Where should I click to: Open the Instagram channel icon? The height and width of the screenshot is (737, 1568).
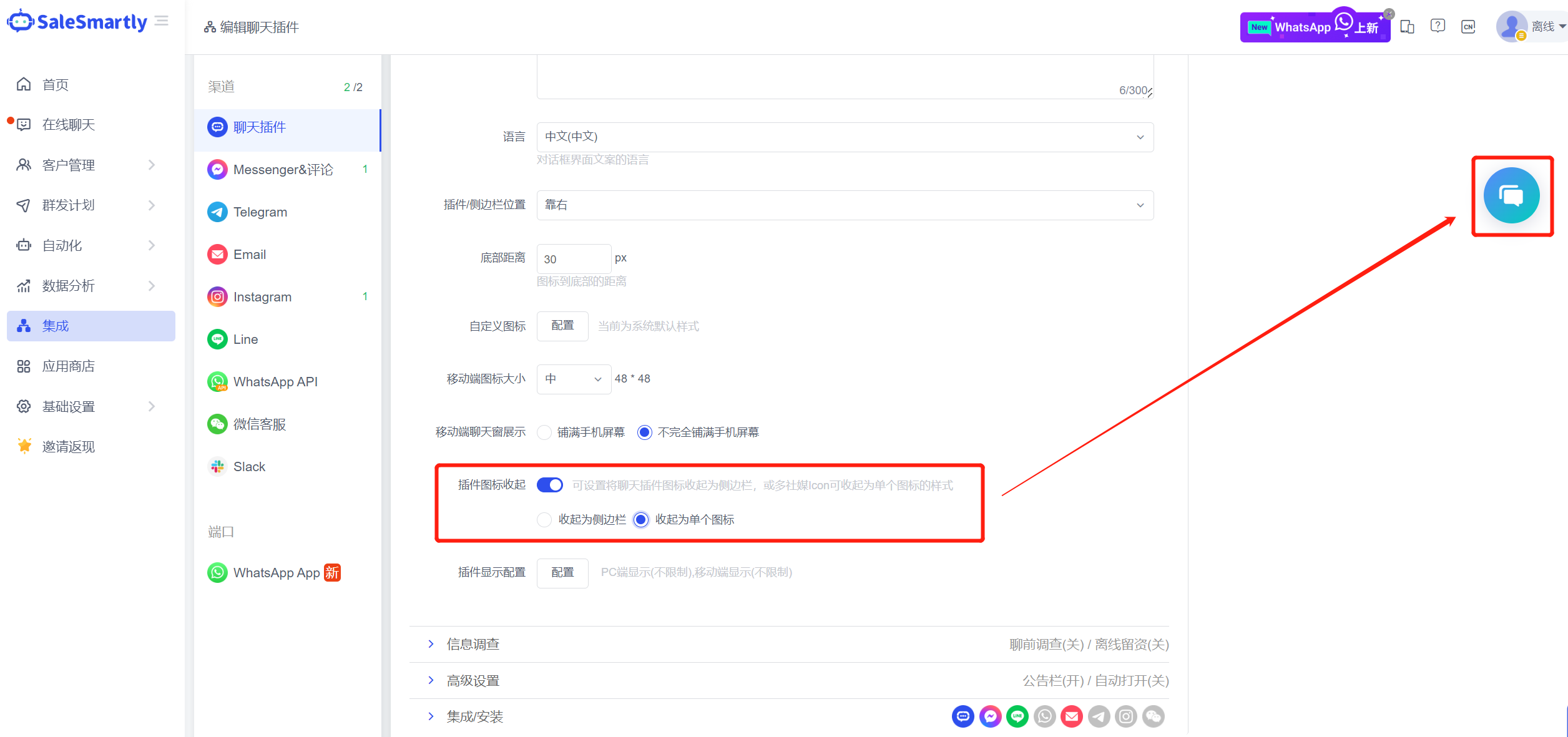(217, 297)
